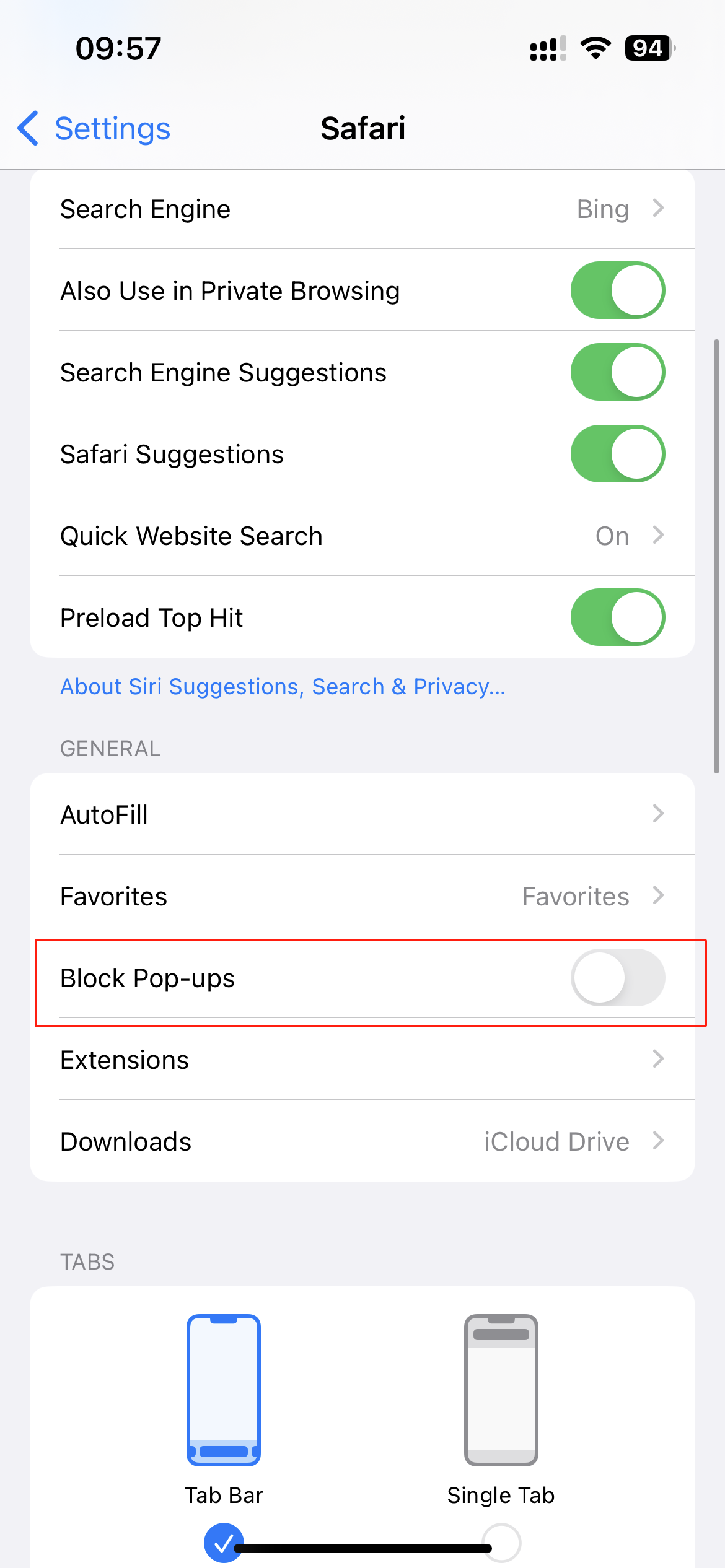Open About Siri Suggestions, Search & Privacy link

click(283, 687)
